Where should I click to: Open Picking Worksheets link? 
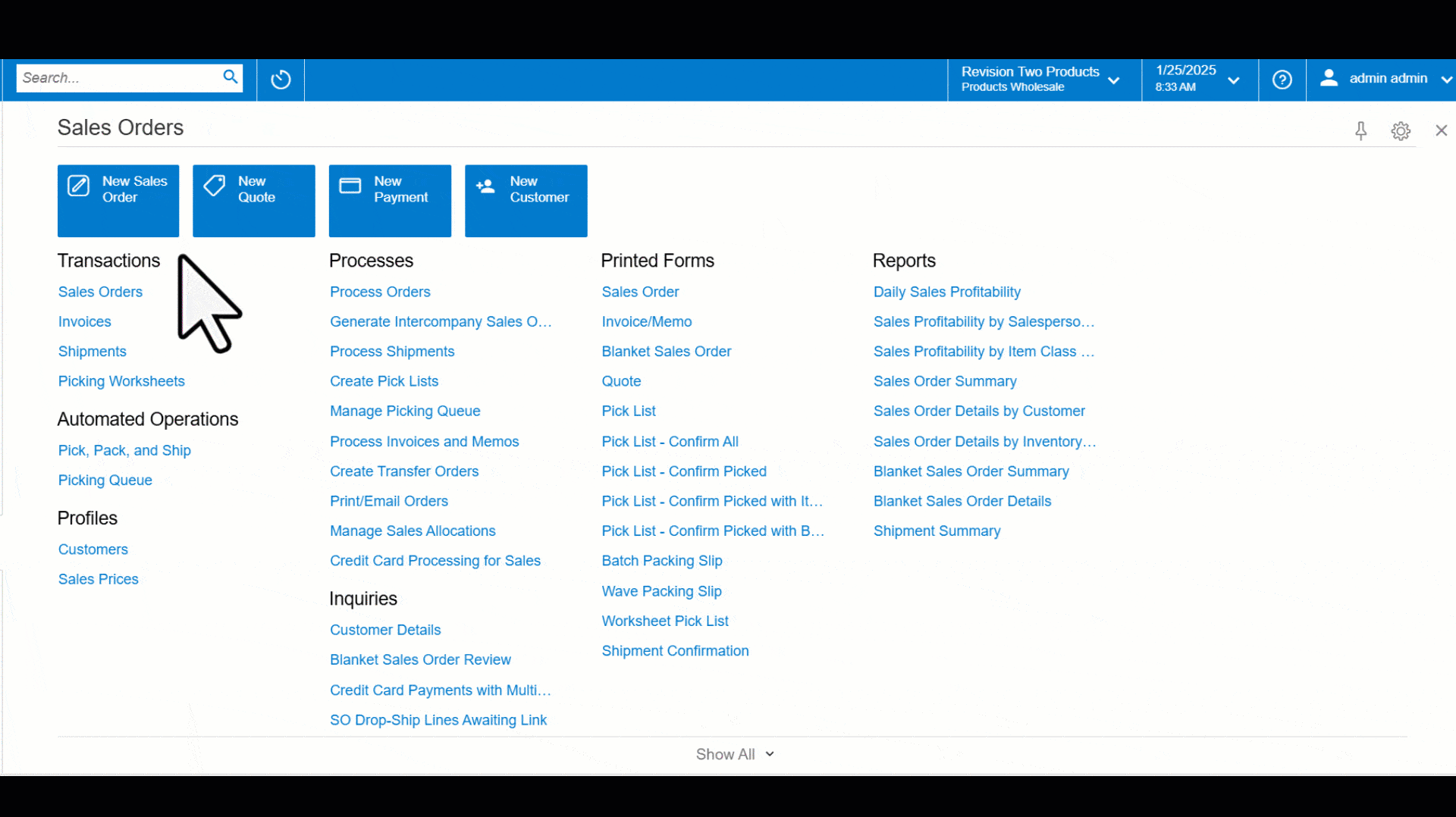click(121, 381)
